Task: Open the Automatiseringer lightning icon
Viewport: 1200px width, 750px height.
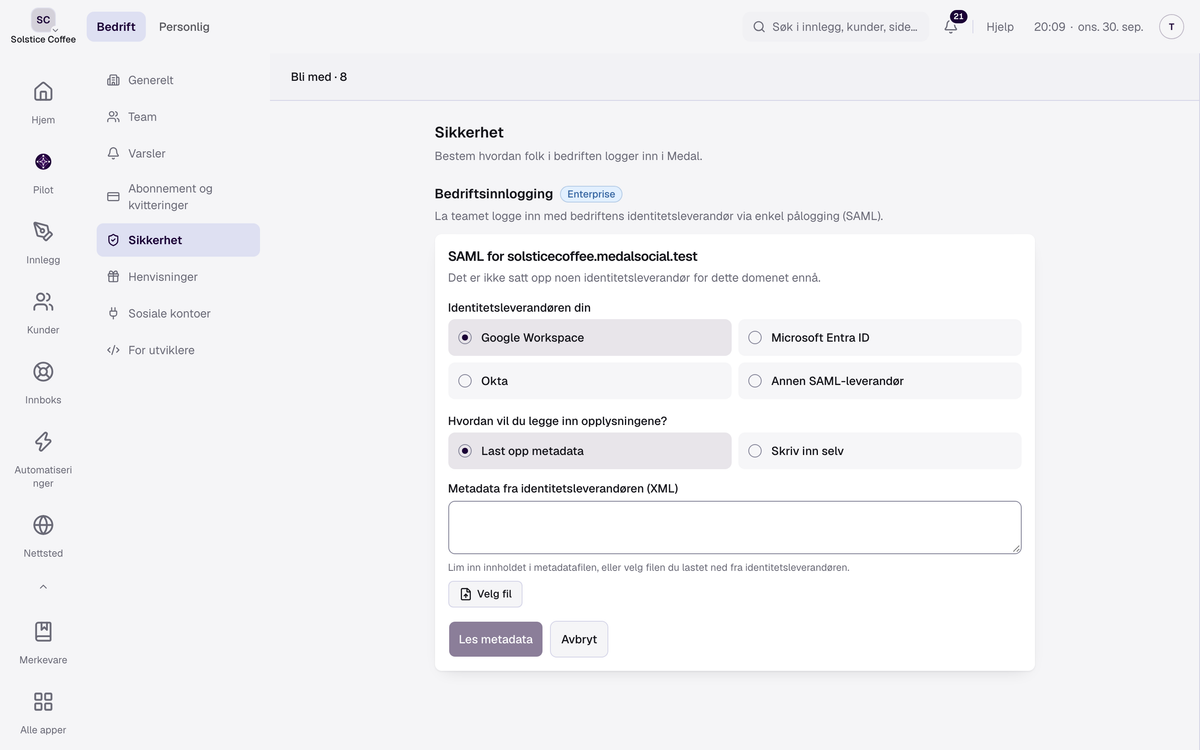Action: pos(43,442)
